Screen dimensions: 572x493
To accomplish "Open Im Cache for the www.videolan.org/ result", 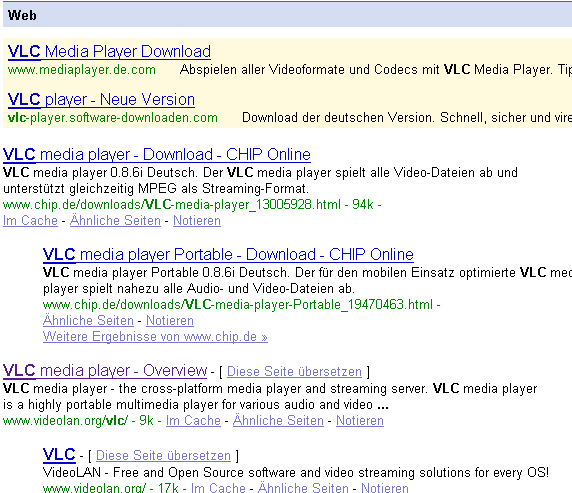I will (x=218, y=488).
